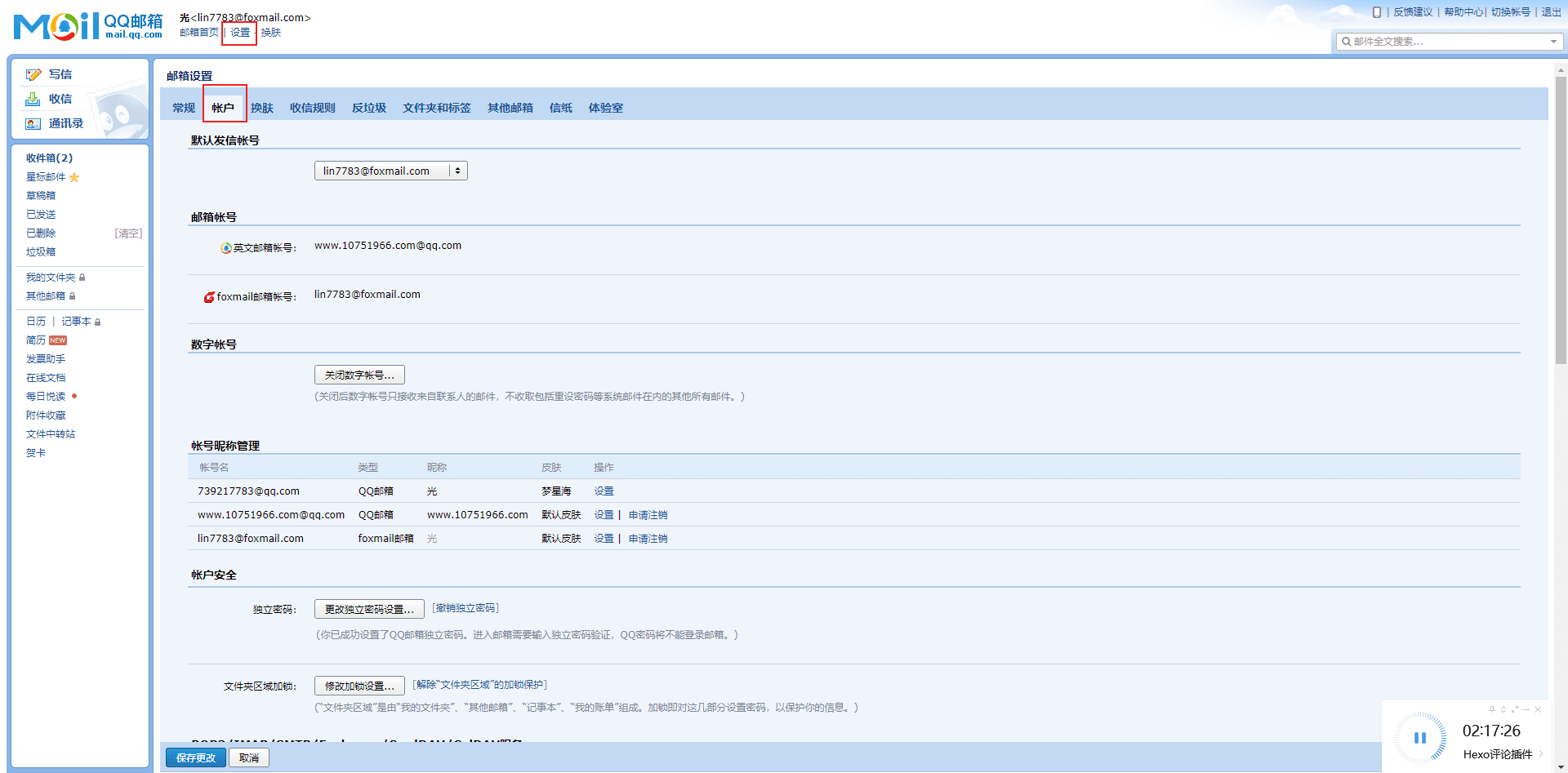Open the 其他邮箱 settings tab
The image size is (1568, 773).
tap(510, 108)
